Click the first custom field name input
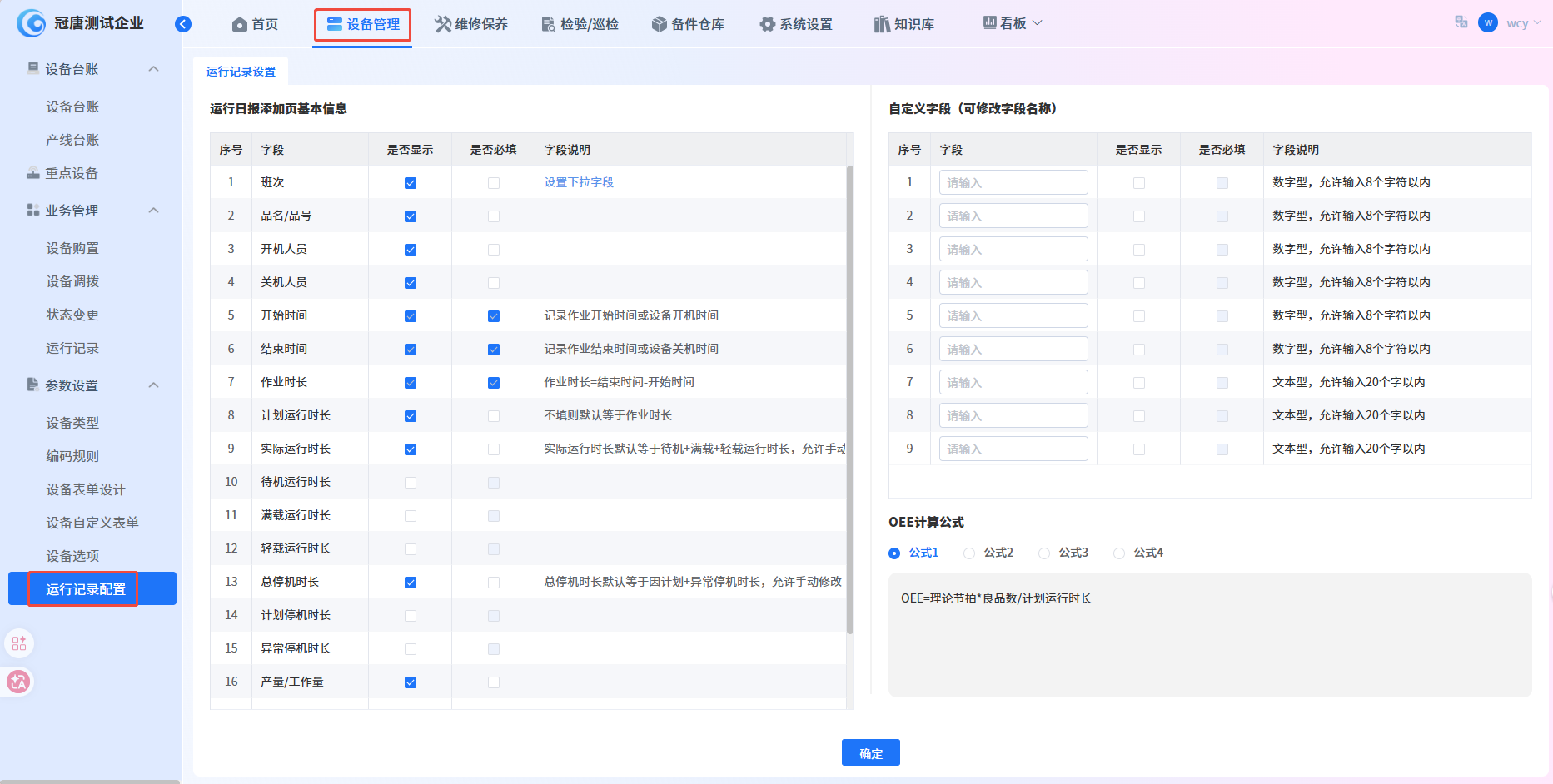Screen dimensions: 1553x784 (1013, 182)
